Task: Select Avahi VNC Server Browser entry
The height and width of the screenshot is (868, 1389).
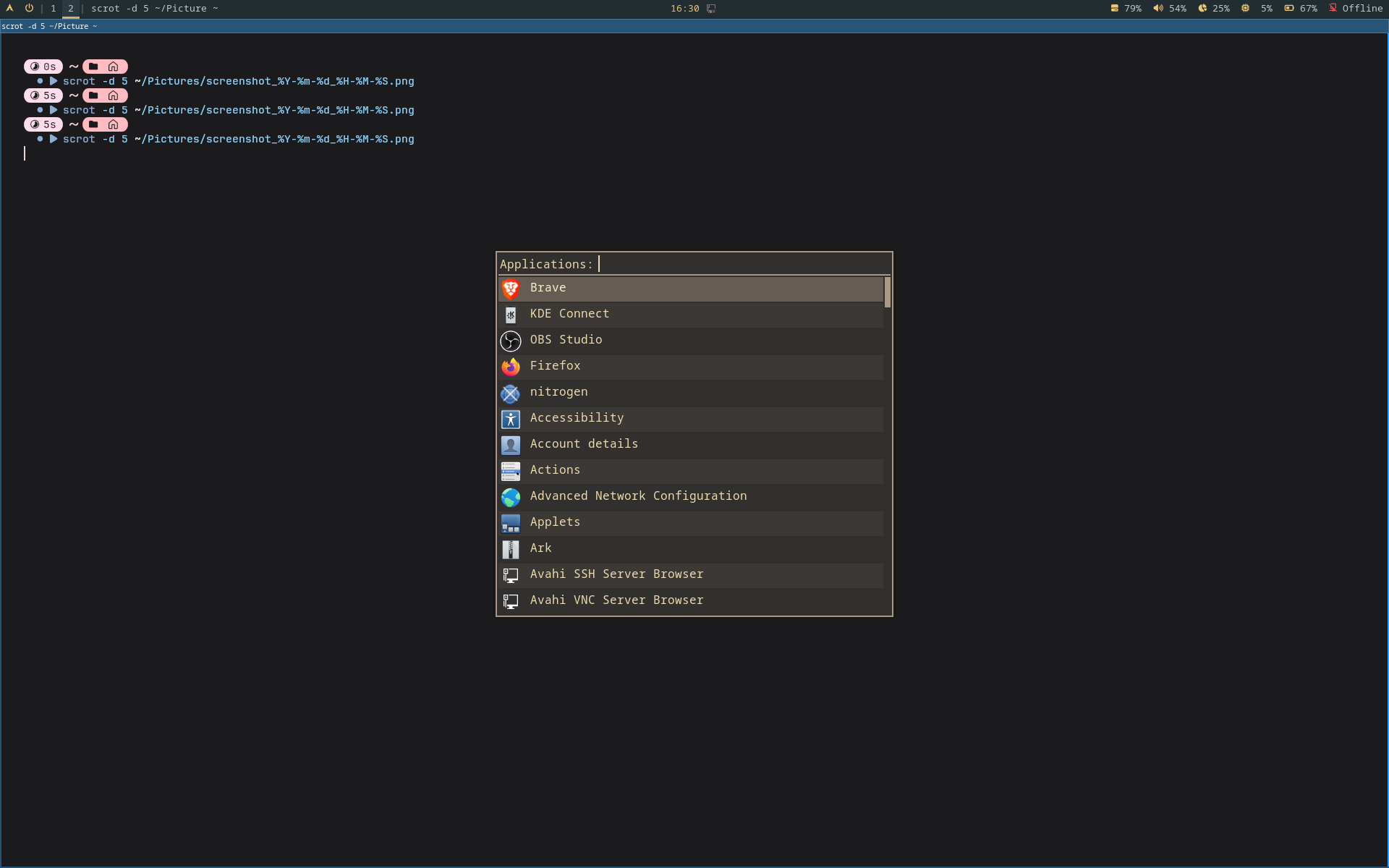Action: [x=691, y=601]
